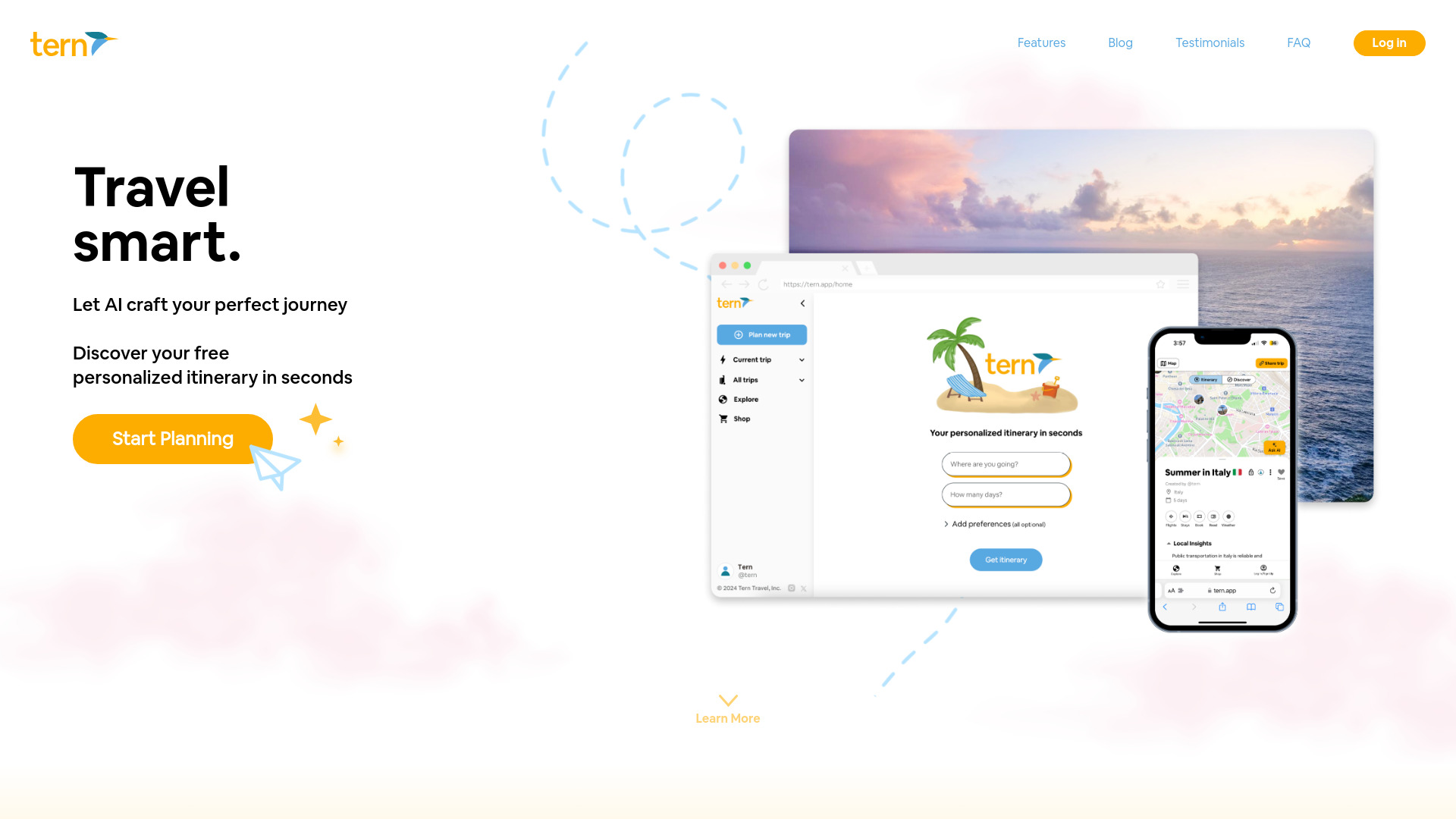Open the Blog navigation menu item
The image size is (1456, 819).
[1120, 43]
